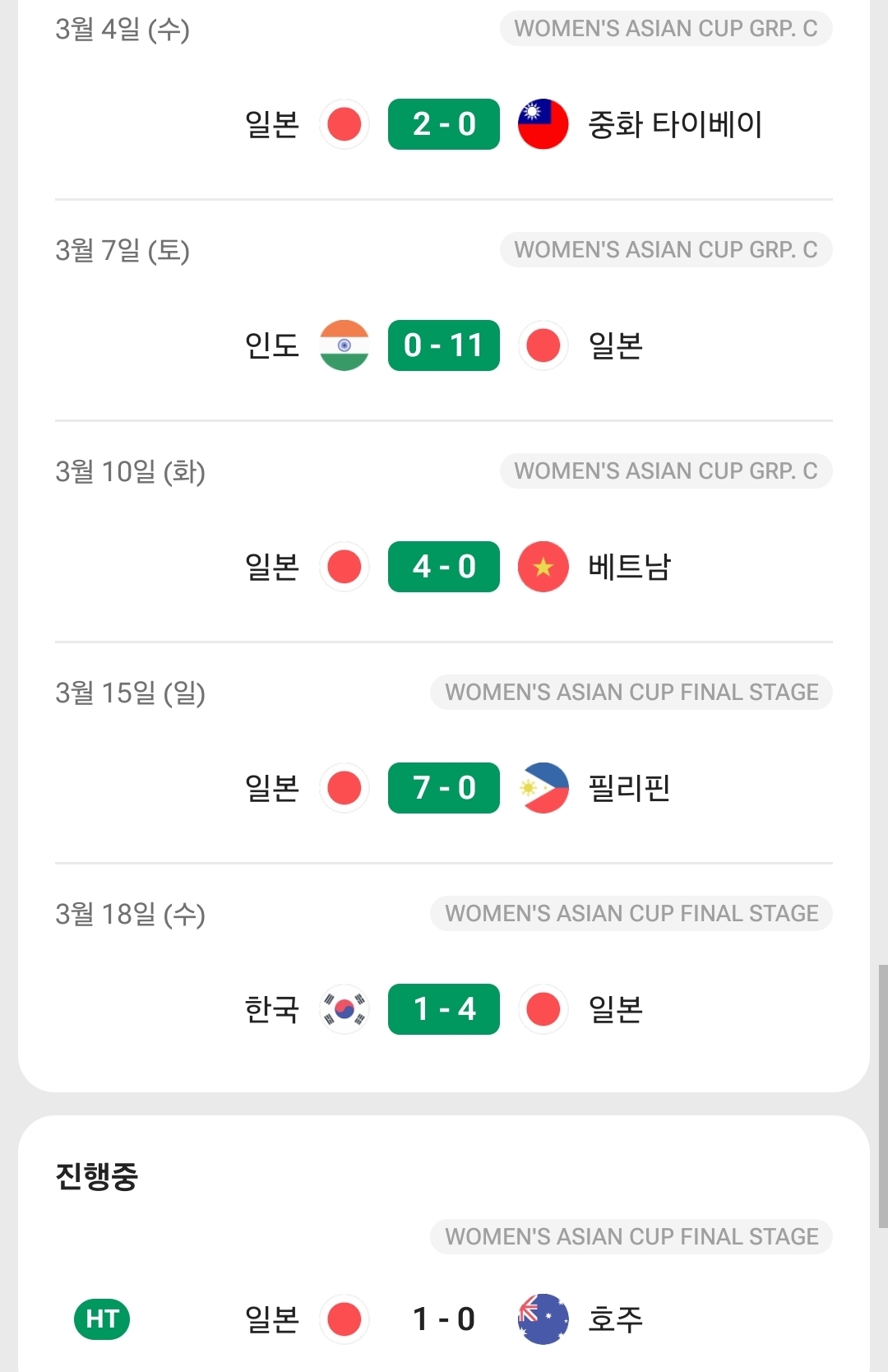Click the South Korea flag icon
This screenshot has height=1372, width=888.
pos(345,1009)
